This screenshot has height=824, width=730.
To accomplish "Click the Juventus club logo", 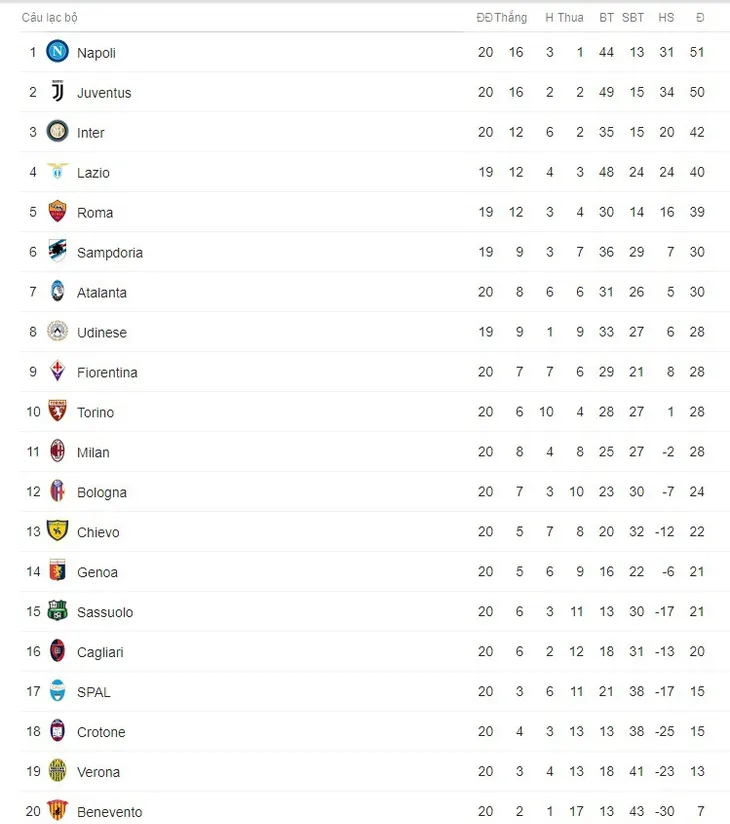I will coord(58,92).
